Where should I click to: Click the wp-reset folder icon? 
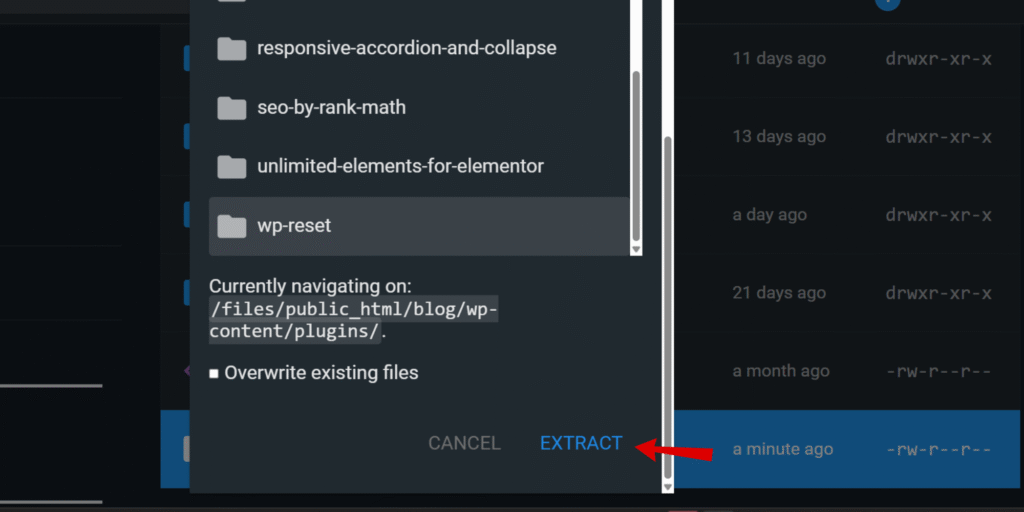pos(232,227)
